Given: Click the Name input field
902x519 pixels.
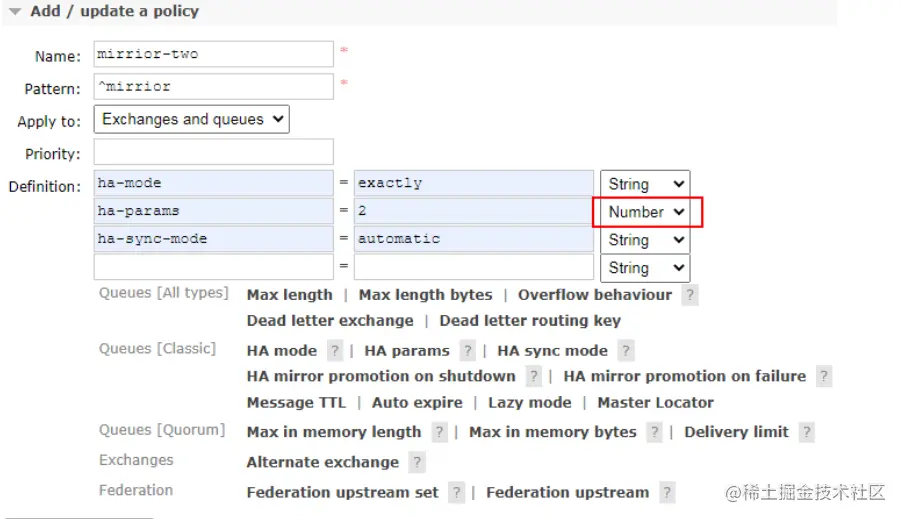Looking at the screenshot, I should pos(213,54).
